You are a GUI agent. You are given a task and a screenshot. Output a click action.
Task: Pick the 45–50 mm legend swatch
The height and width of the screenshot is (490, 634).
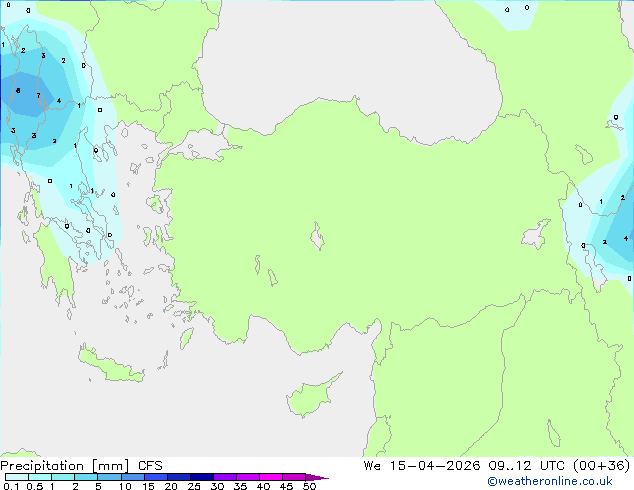pos(294,477)
